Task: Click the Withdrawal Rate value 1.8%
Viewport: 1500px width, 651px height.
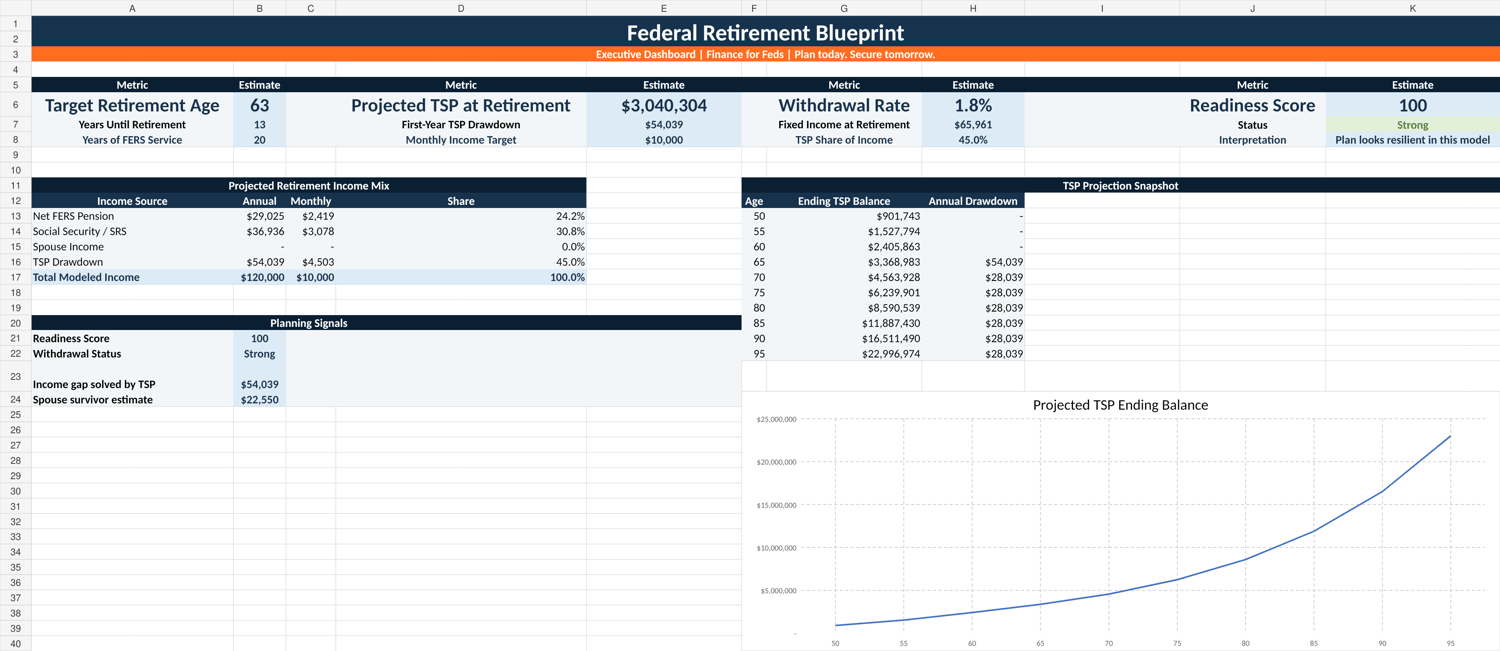Action: click(x=973, y=105)
